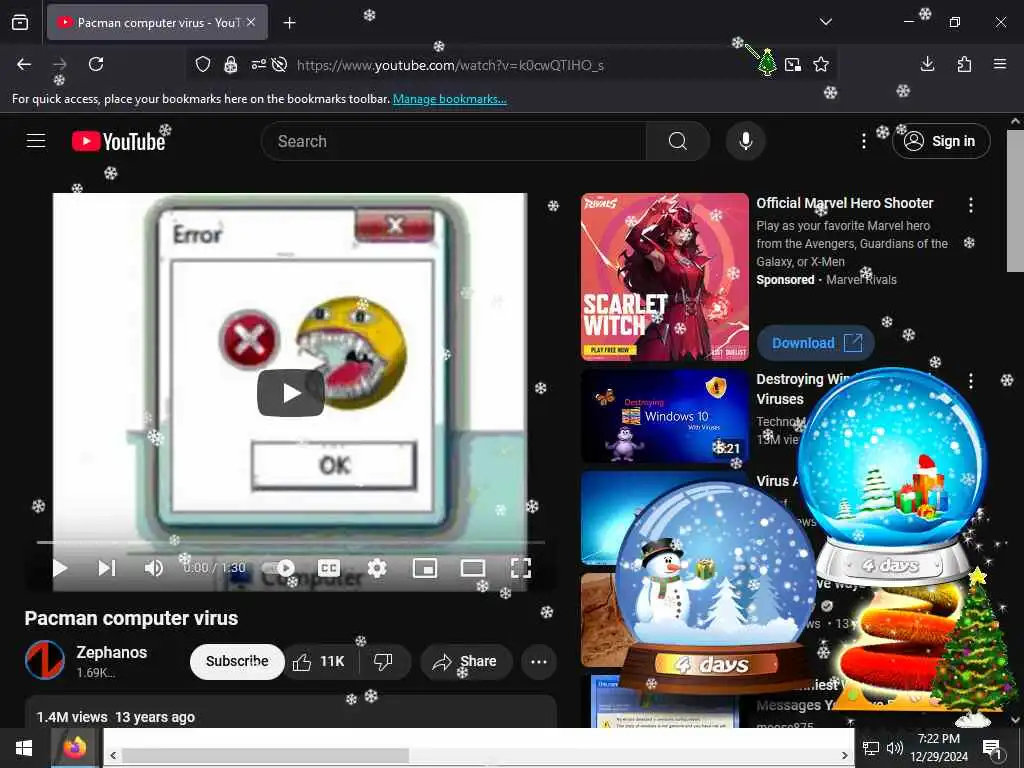
Task: Click the autoplay blocked icon in address bar
Action: click(x=280, y=64)
